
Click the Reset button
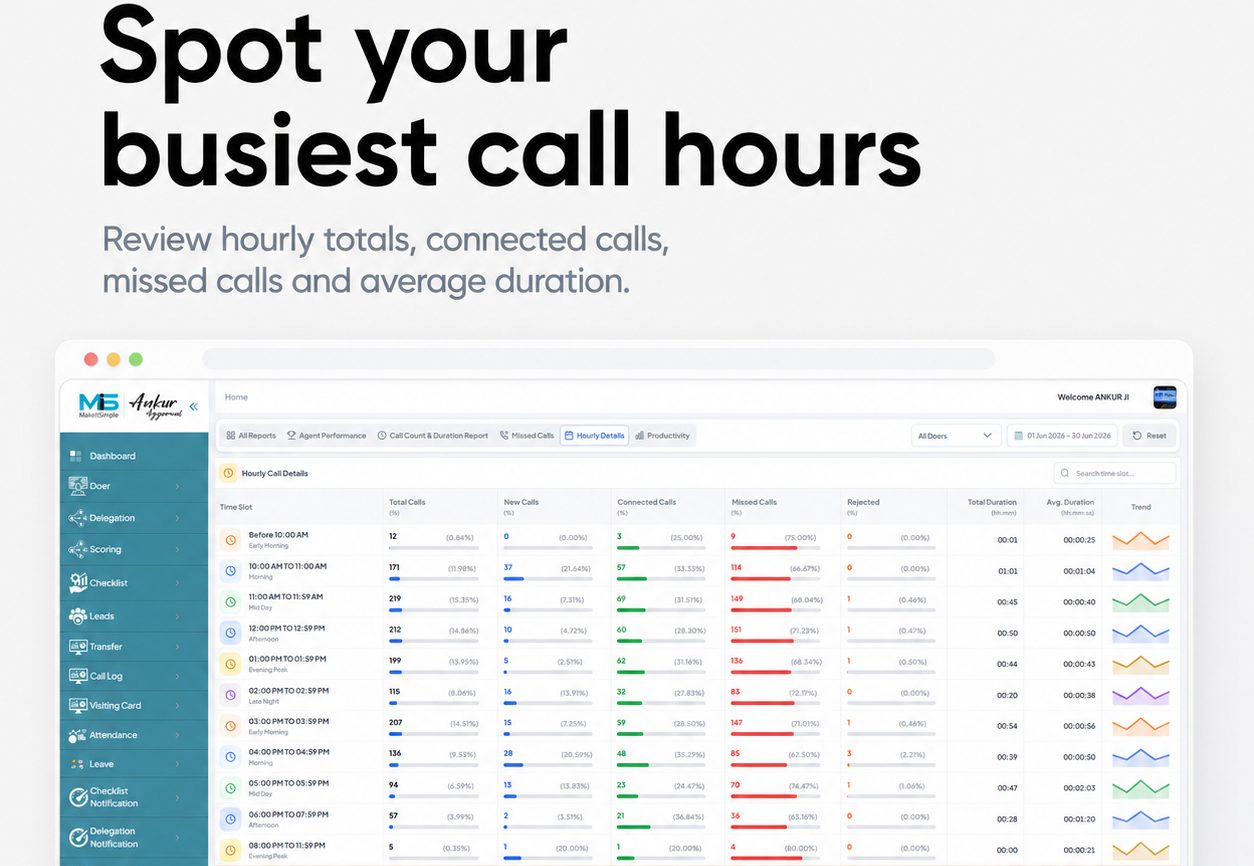pyautogui.click(x=1148, y=436)
